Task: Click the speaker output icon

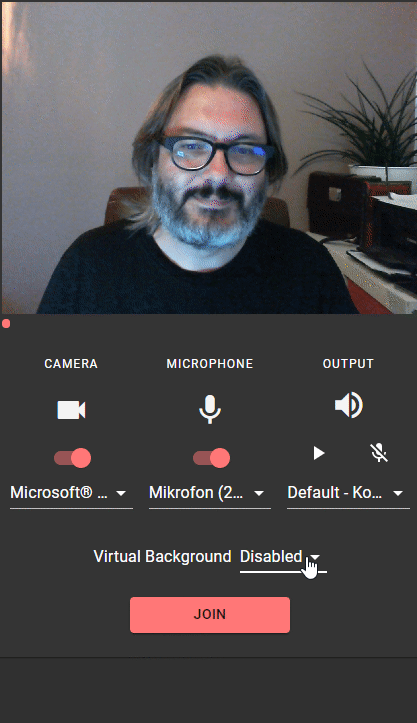Action: pos(348,405)
